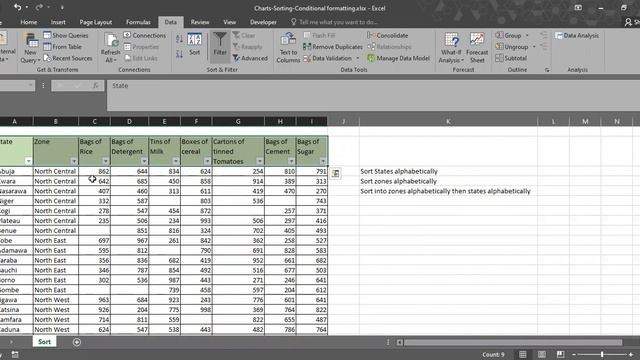Open State column filter dropdown
This screenshot has width=640, height=360.
click(28, 161)
